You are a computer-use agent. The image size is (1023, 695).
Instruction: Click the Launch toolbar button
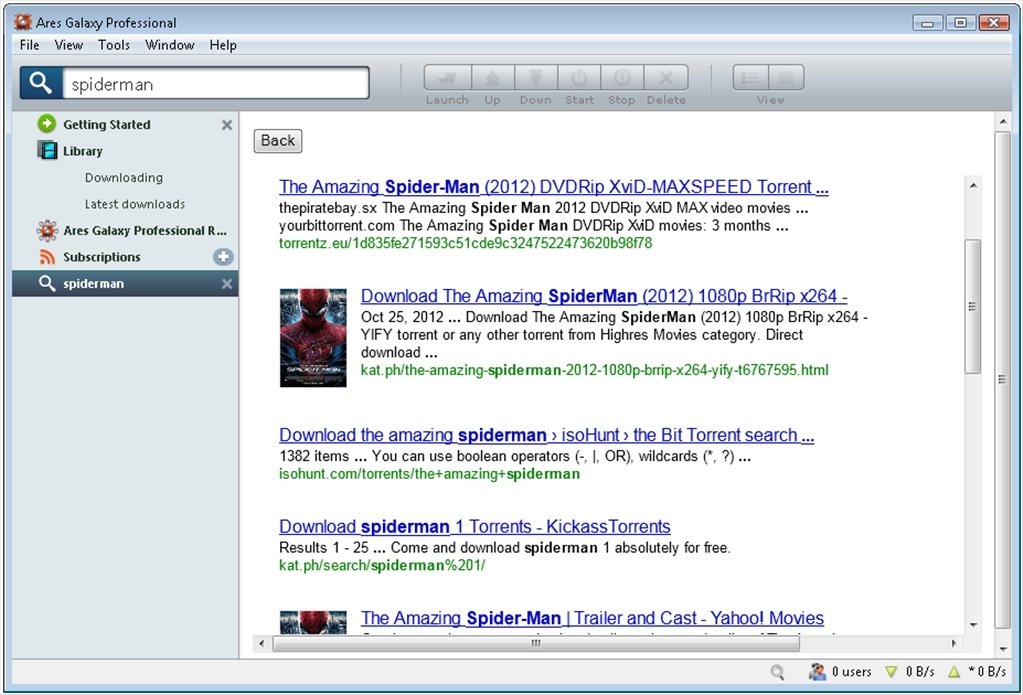448,78
